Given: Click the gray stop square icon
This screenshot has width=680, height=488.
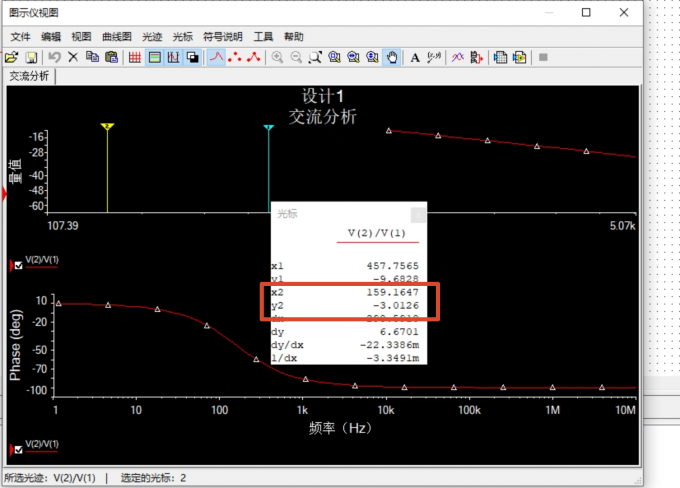Looking at the screenshot, I should pos(543,57).
